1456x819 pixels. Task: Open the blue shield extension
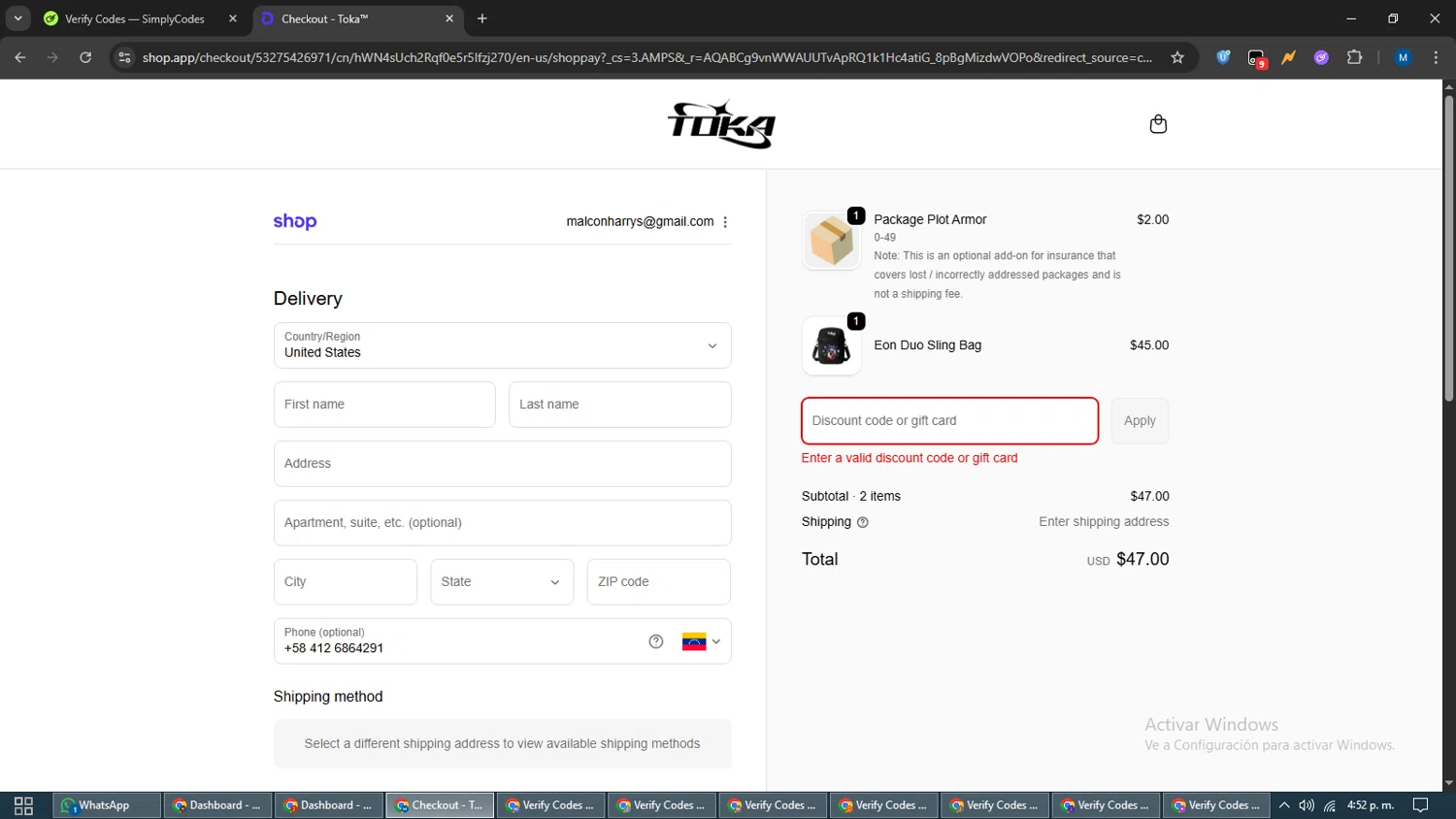tap(1223, 57)
